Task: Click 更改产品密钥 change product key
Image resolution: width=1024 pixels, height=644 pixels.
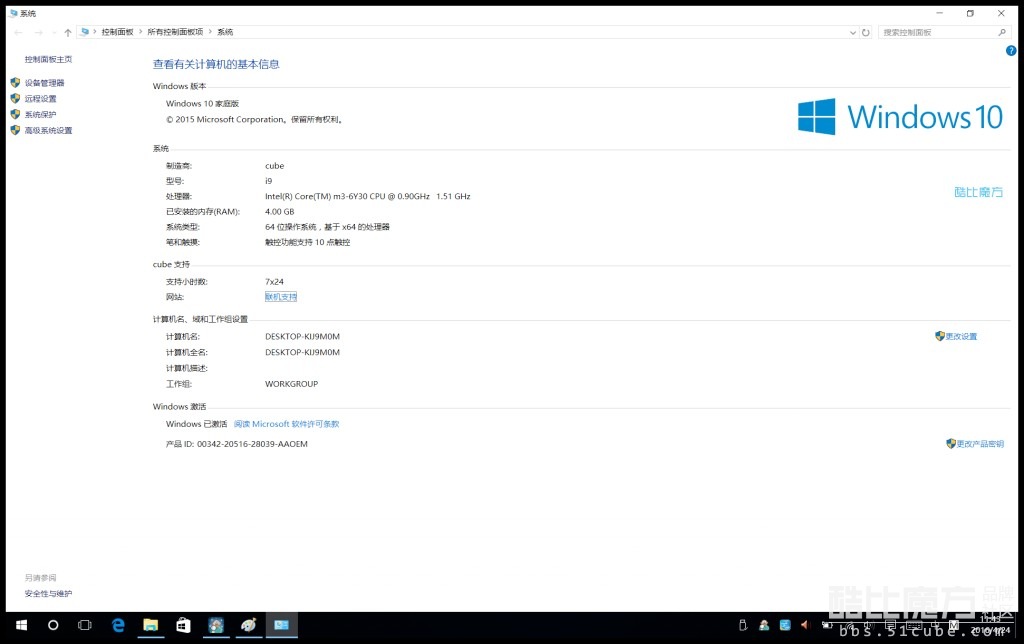Action: pos(979,444)
